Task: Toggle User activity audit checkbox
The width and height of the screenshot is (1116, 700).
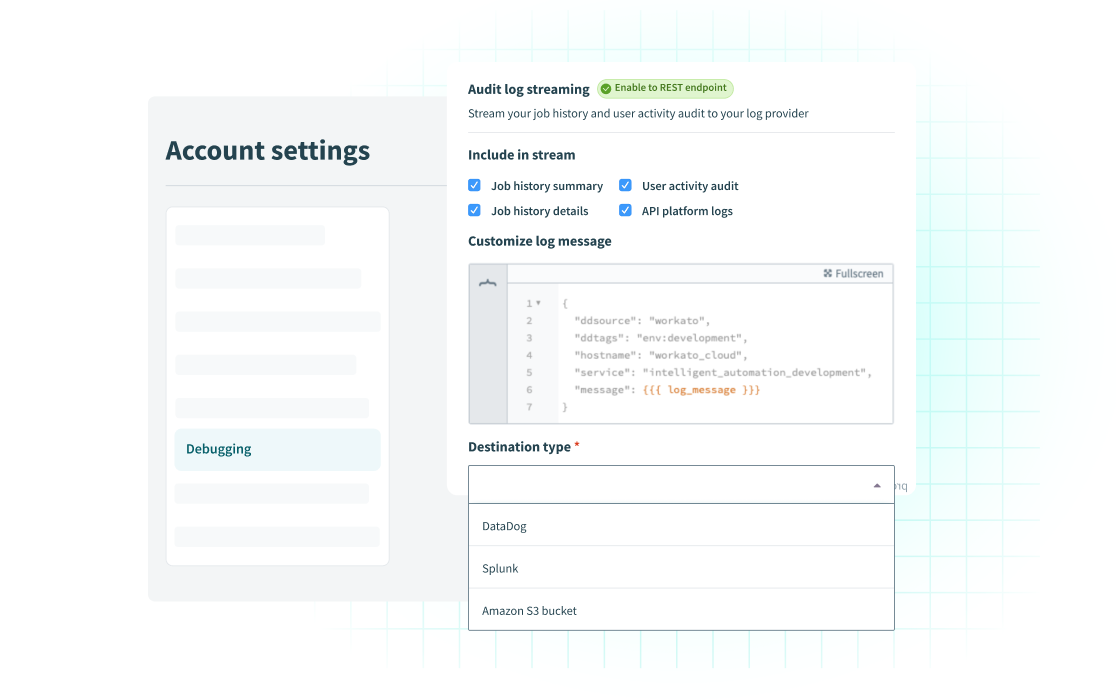Action: click(x=625, y=185)
